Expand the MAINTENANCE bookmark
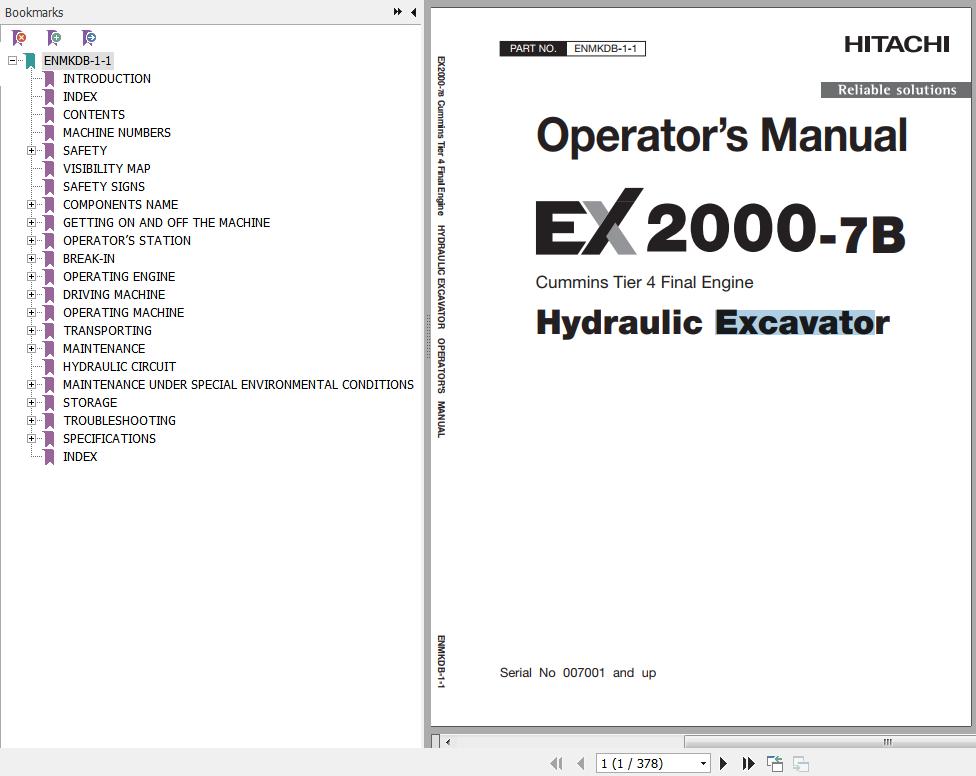 31,348
